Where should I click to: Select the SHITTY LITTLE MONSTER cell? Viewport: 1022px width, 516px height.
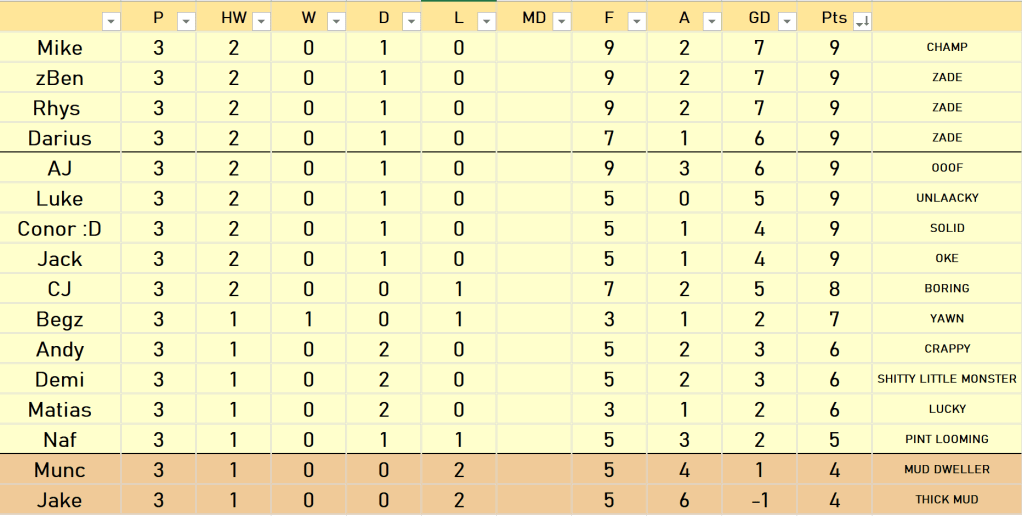[946, 379]
